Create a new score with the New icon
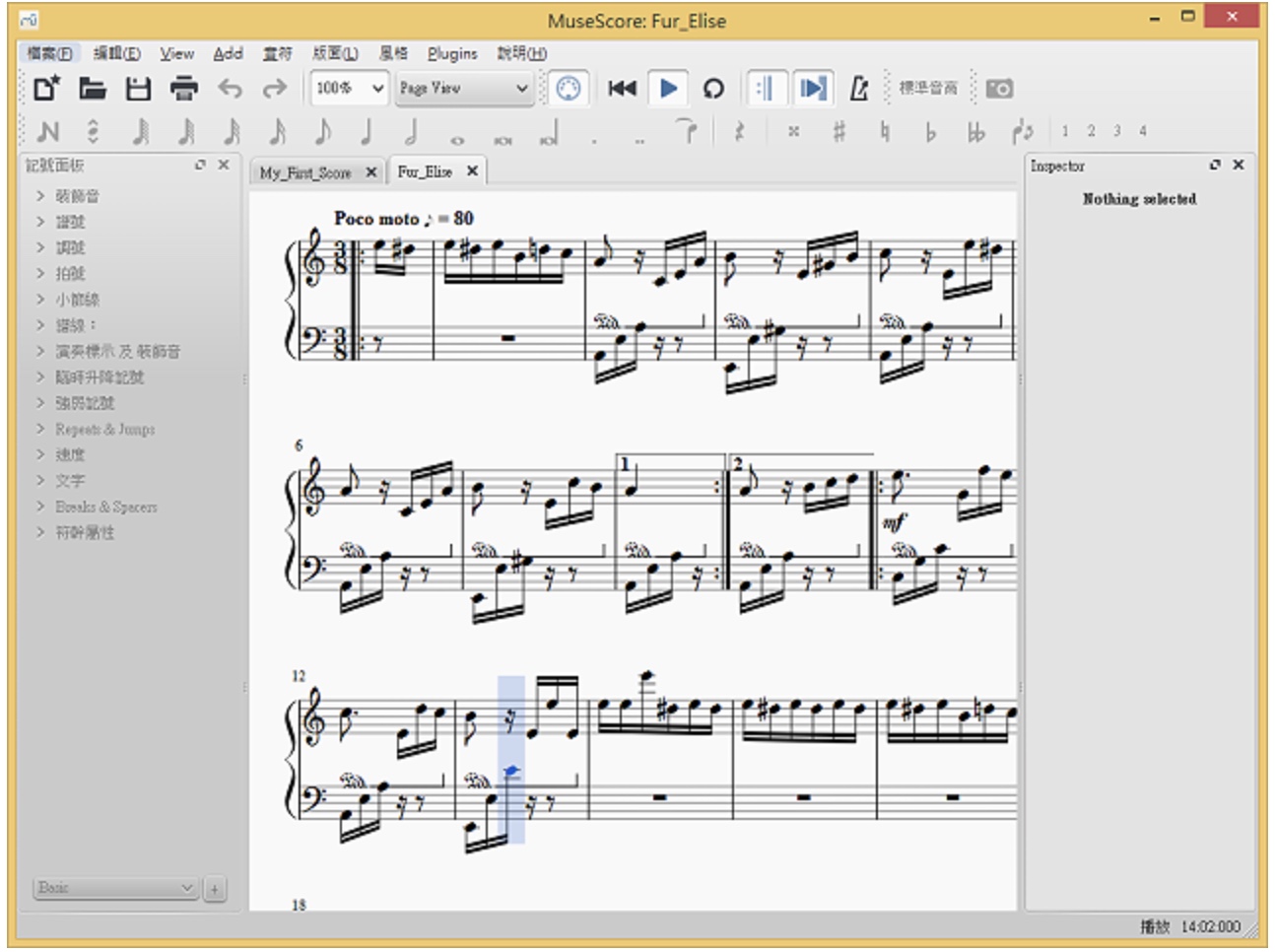 46,89
